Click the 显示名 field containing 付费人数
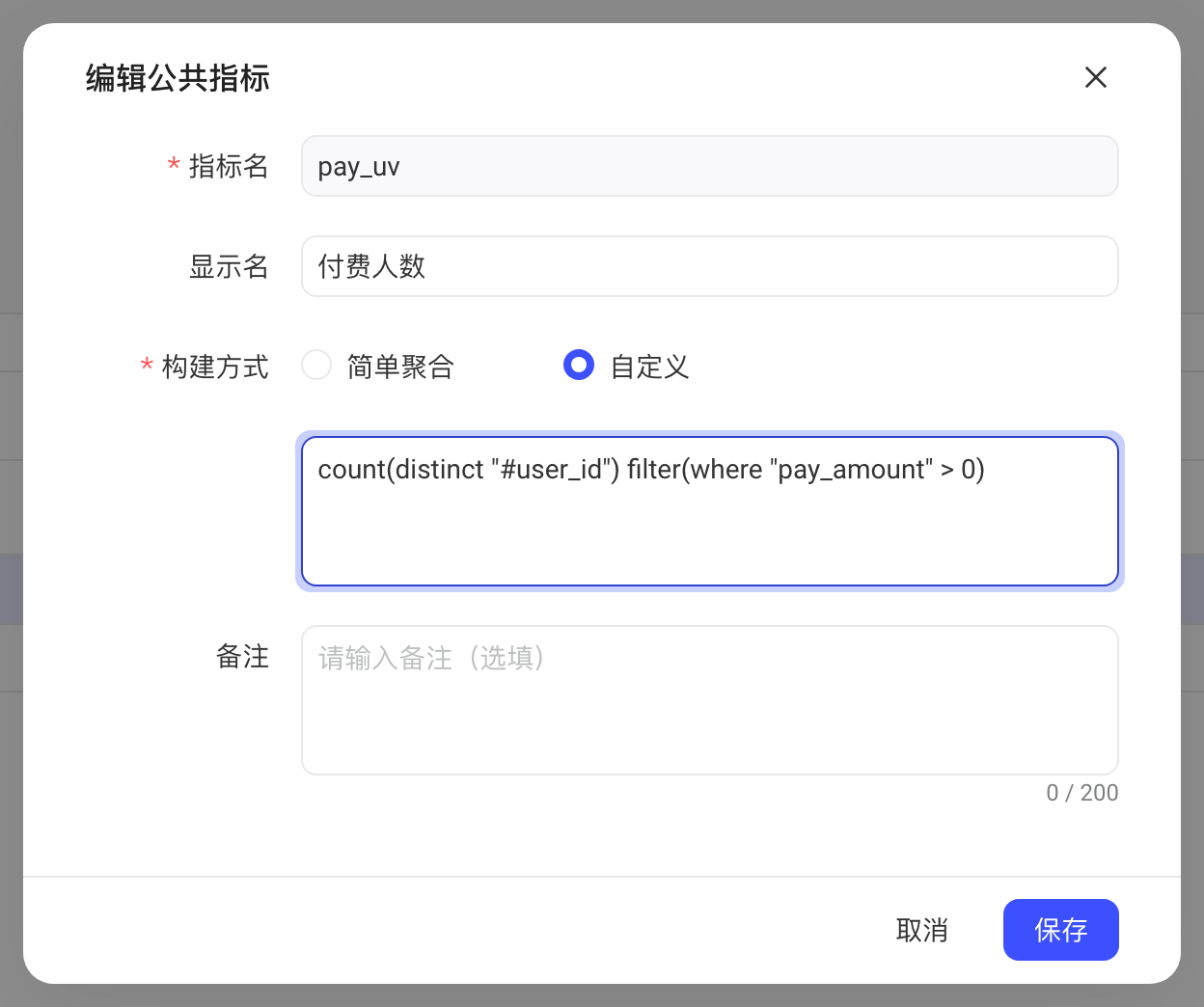Viewport: 1204px width, 1007px height. [709, 266]
